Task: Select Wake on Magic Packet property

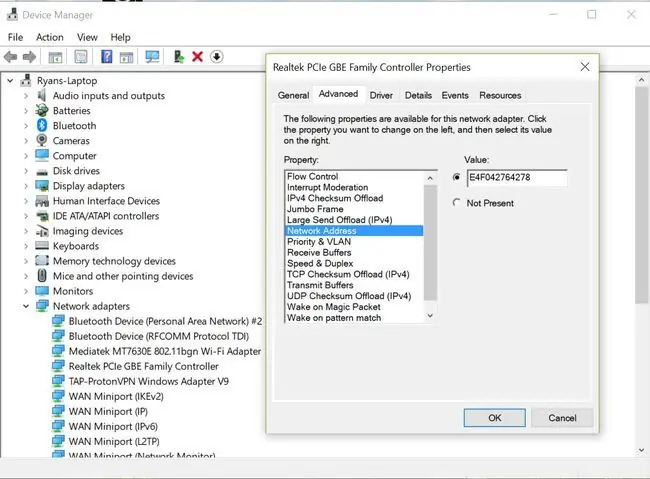Action: pyautogui.click(x=354, y=307)
